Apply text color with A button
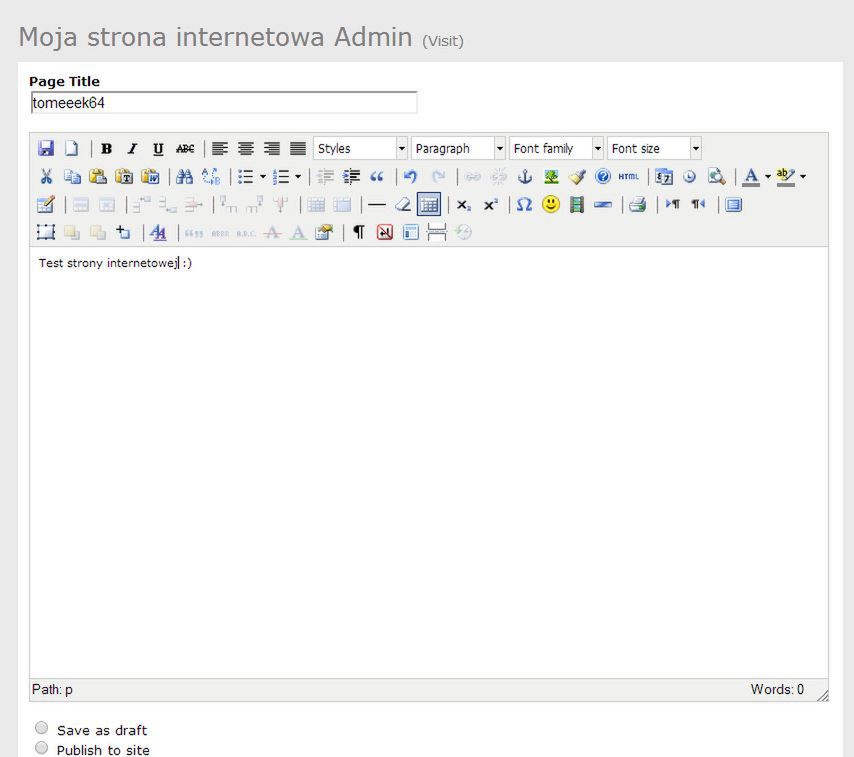This screenshot has height=757, width=854. pos(751,176)
